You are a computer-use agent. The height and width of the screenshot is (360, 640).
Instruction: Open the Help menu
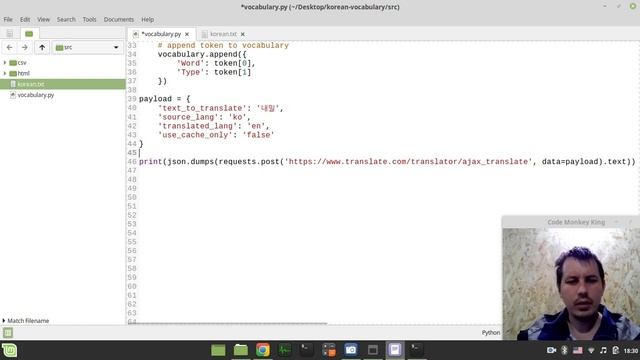pyautogui.click(x=148, y=20)
